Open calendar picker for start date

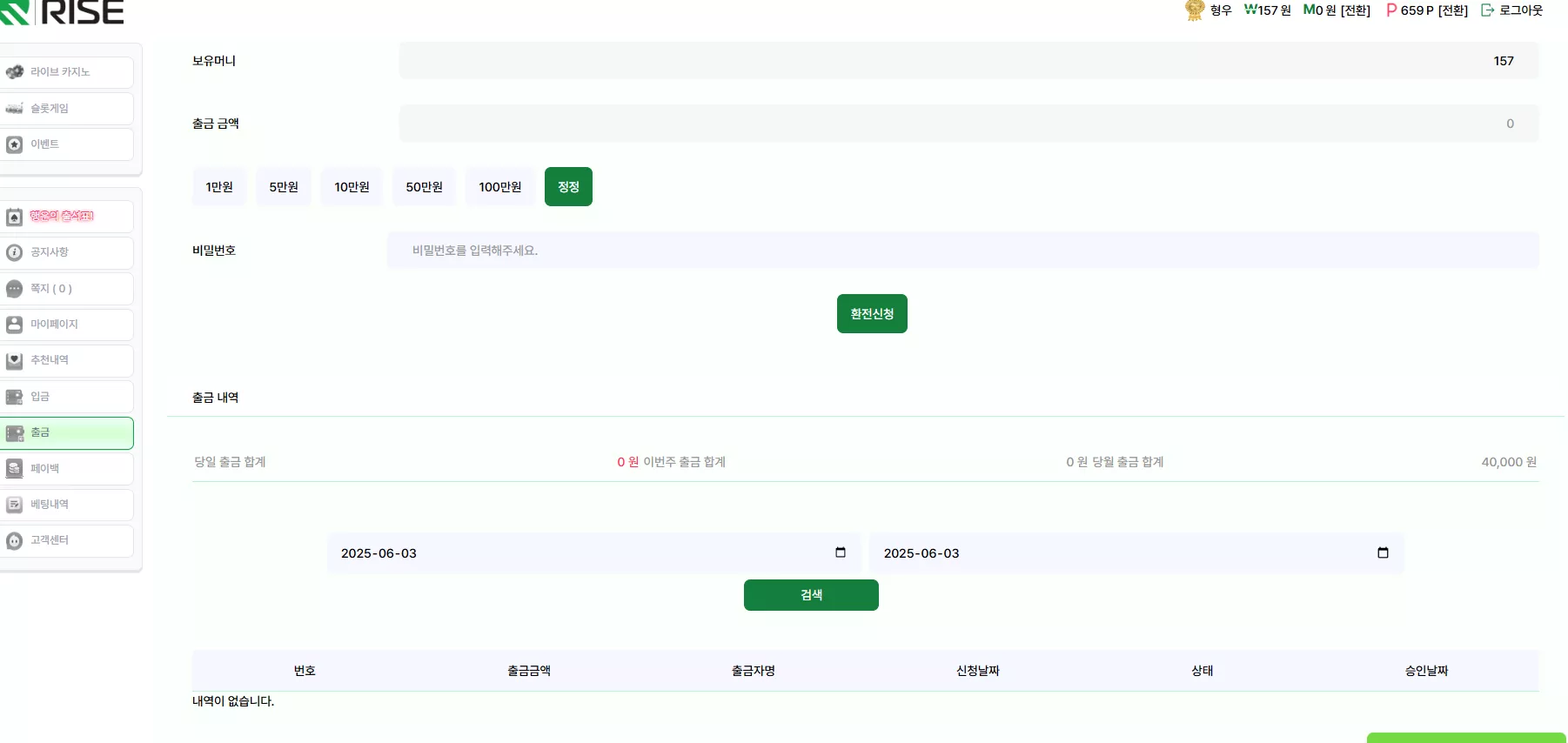point(841,552)
